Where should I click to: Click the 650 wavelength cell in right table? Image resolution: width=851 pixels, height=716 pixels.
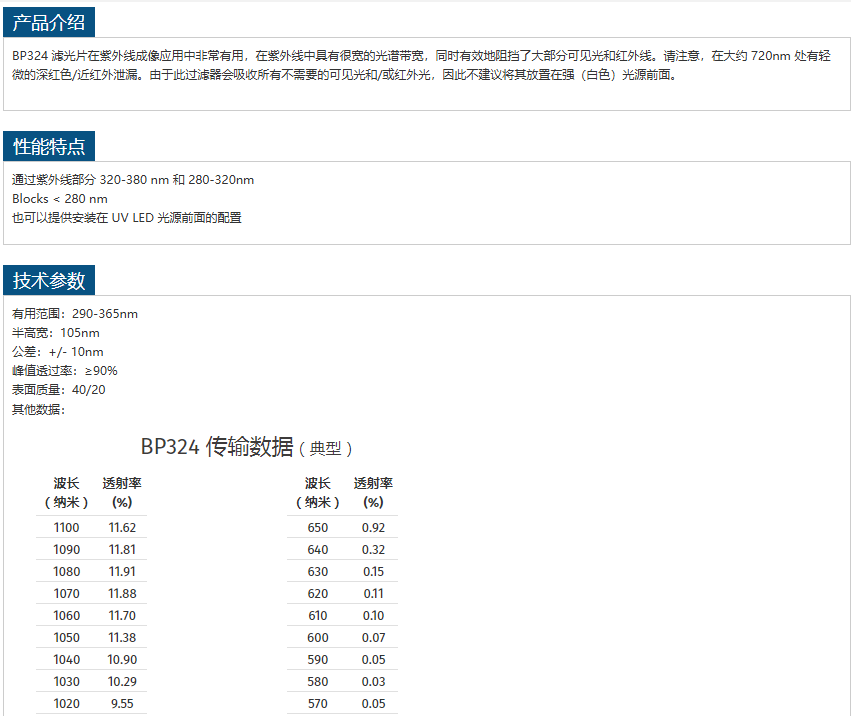tap(317, 527)
